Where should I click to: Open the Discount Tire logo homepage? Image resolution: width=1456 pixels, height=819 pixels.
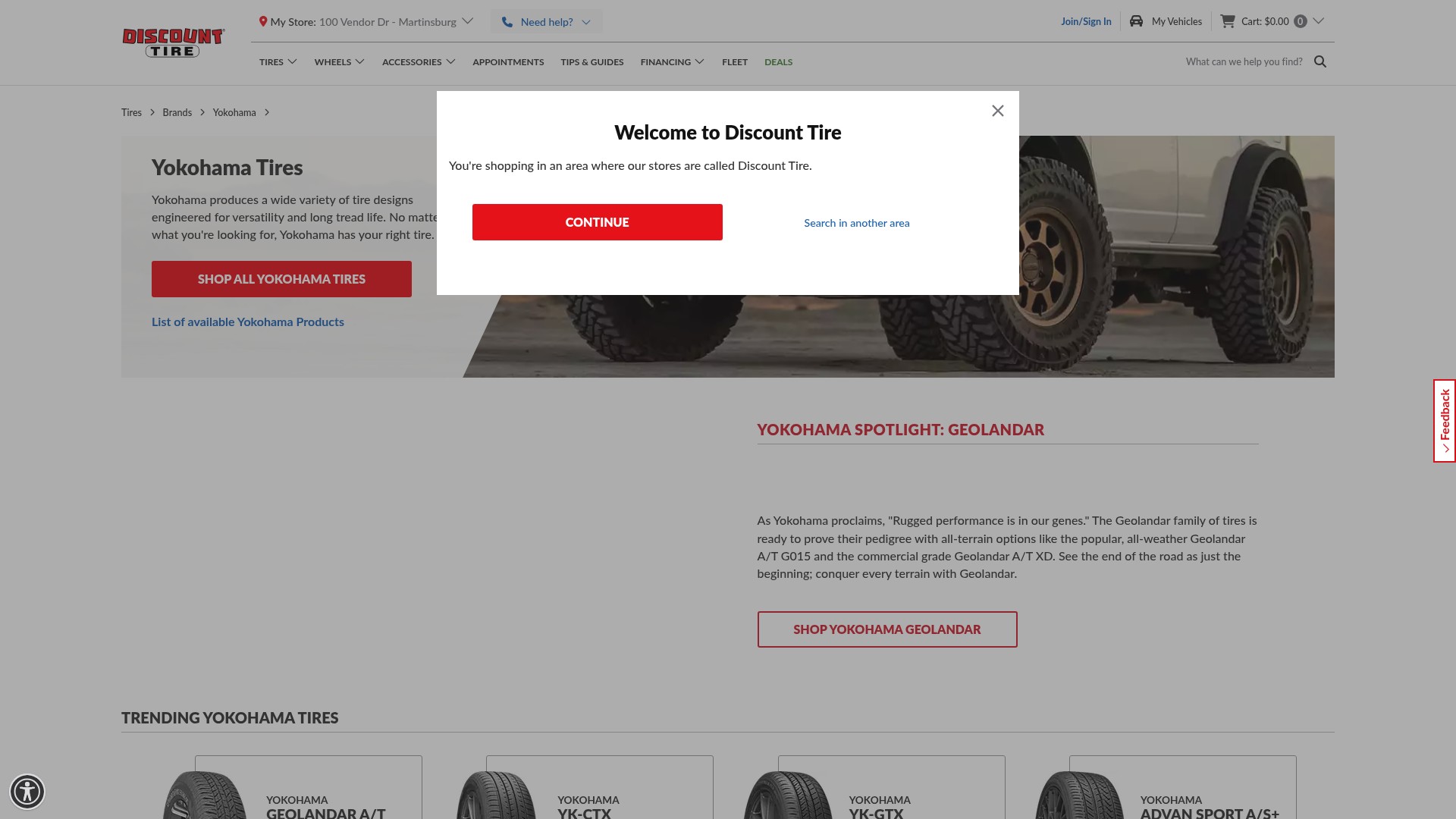(174, 42)
